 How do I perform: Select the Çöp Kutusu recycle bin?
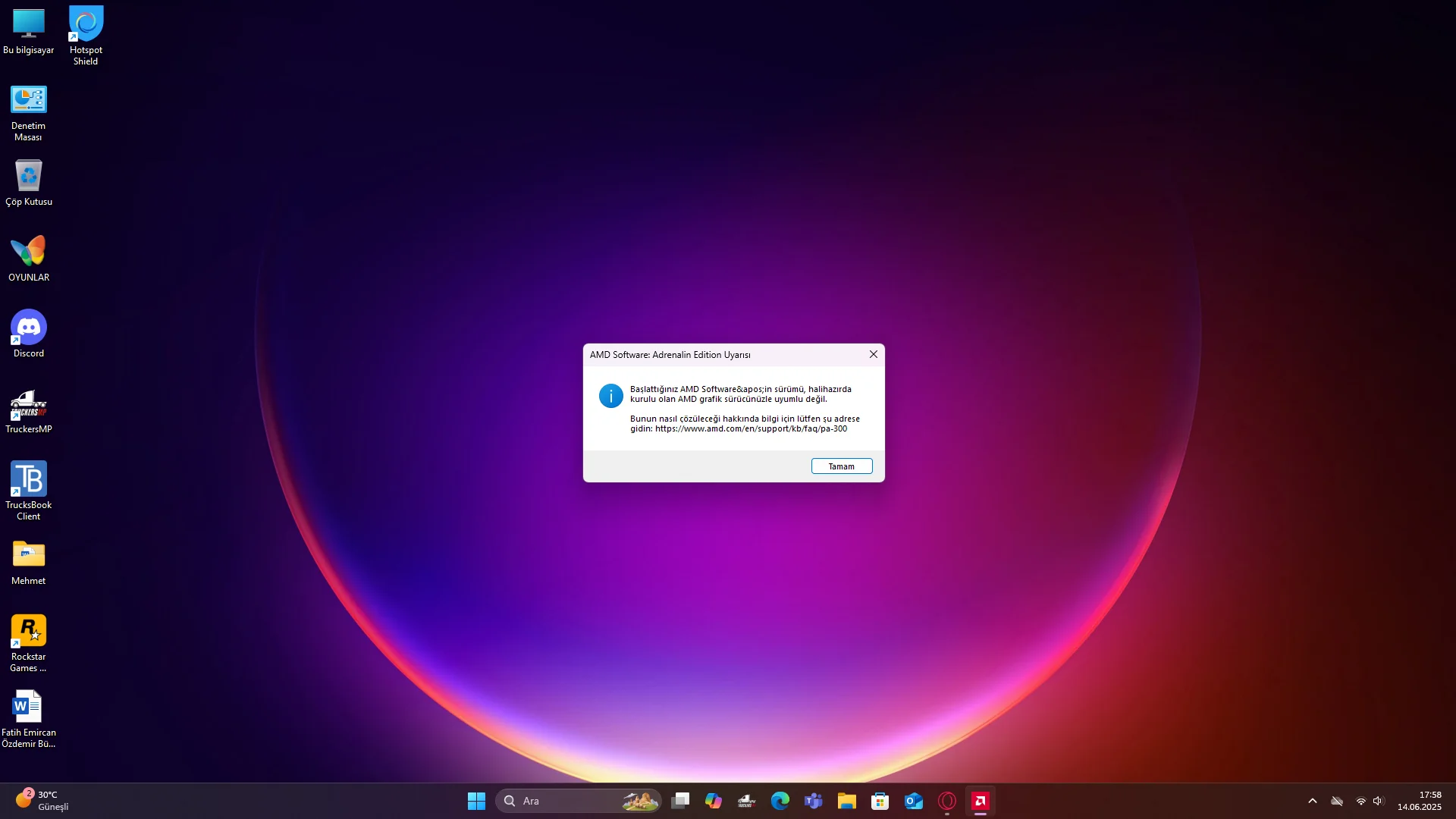coord(29,176)
